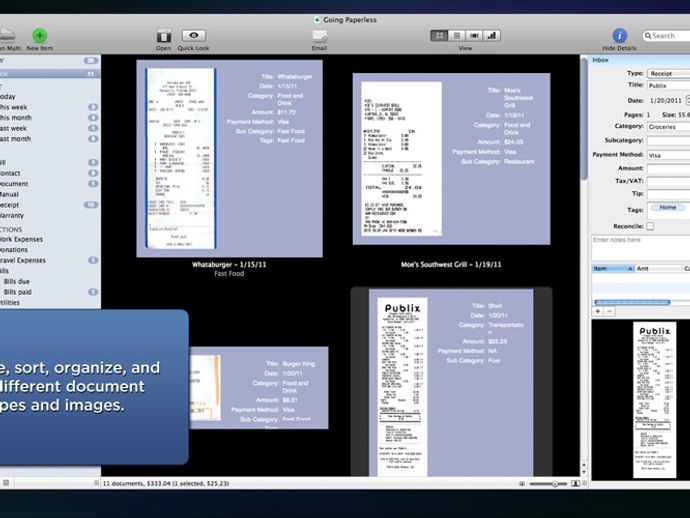This screenshot has height=518, width=690.
Task: Click the document grid vertical scrollbar
Action: click(x=584, y=119)
